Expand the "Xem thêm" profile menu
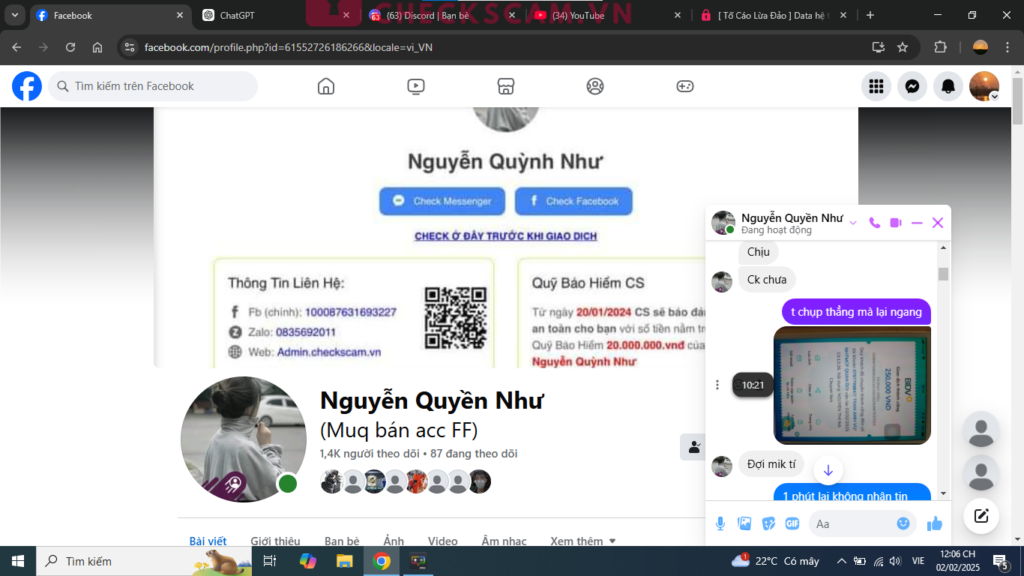 tap(583, 541)
